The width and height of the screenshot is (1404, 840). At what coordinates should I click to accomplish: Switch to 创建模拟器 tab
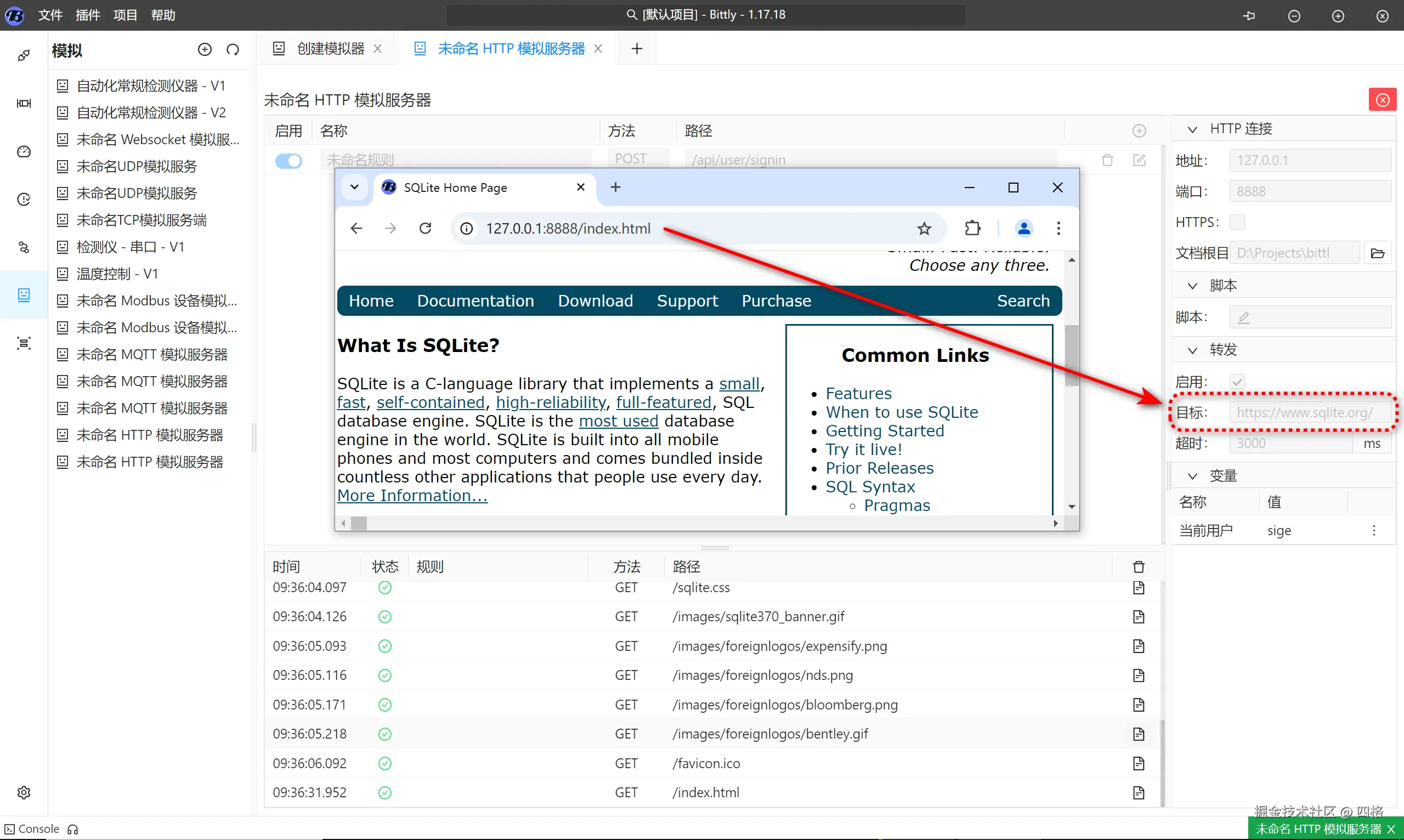(330, 49)
